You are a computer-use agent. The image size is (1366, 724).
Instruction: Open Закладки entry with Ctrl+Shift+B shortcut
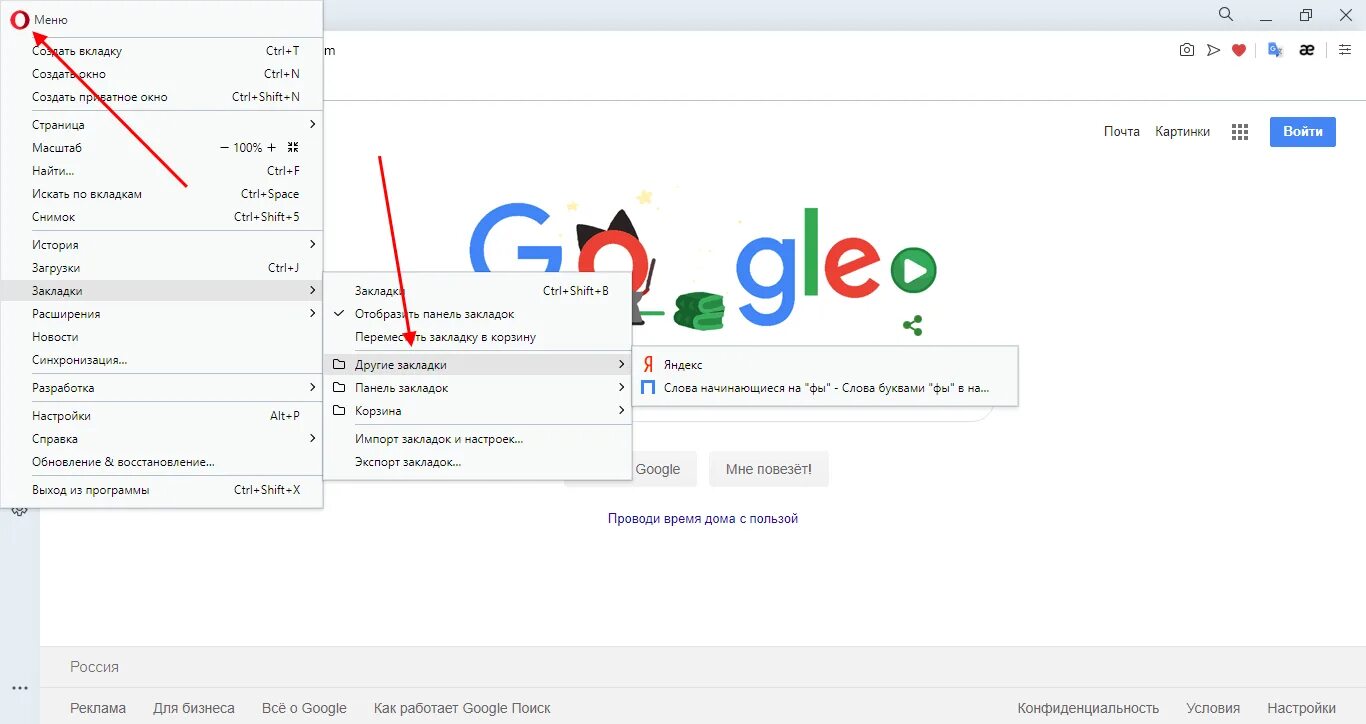point(478,291)
